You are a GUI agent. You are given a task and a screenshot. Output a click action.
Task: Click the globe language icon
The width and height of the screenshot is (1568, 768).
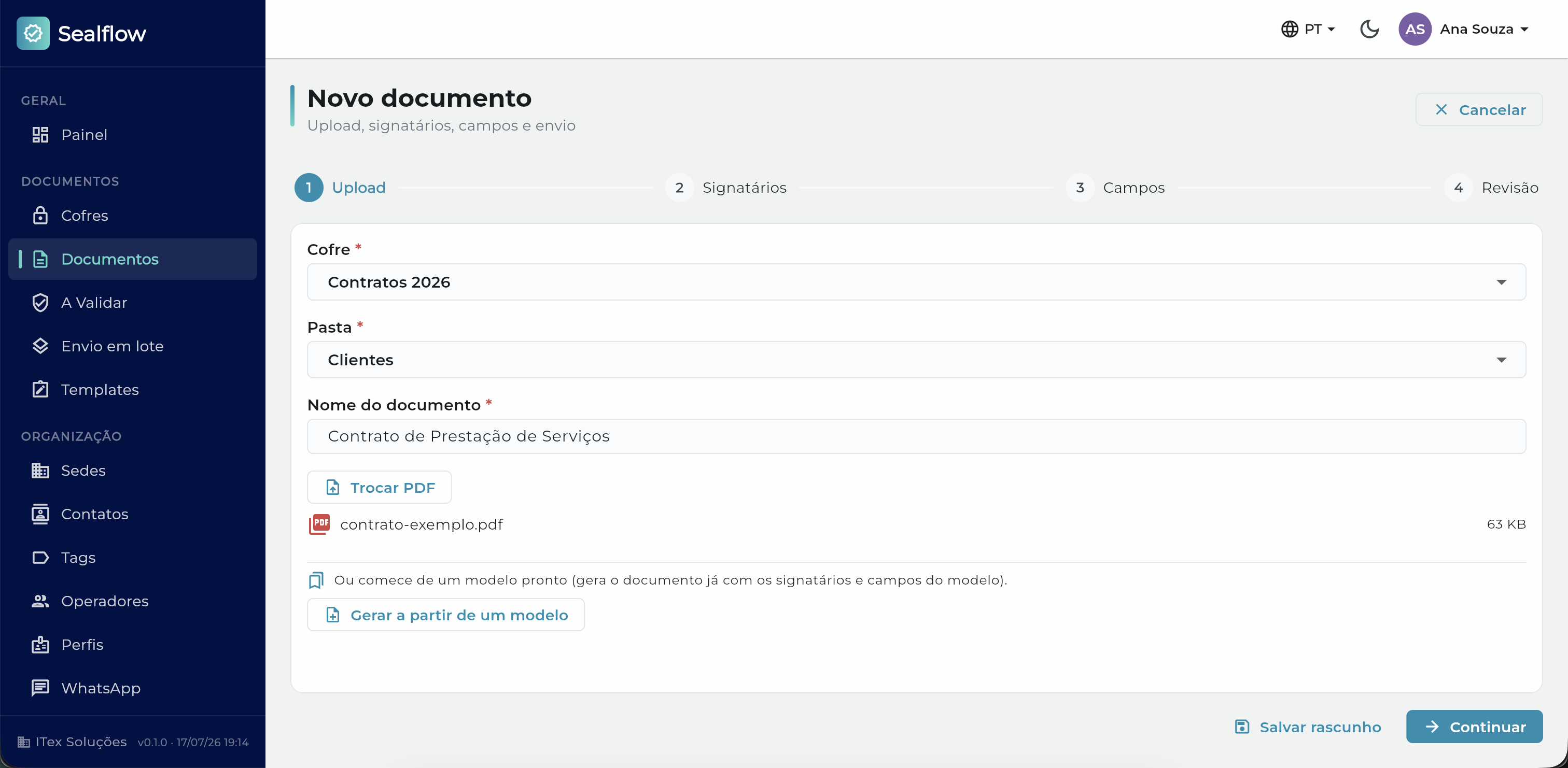coord(1289,29)
